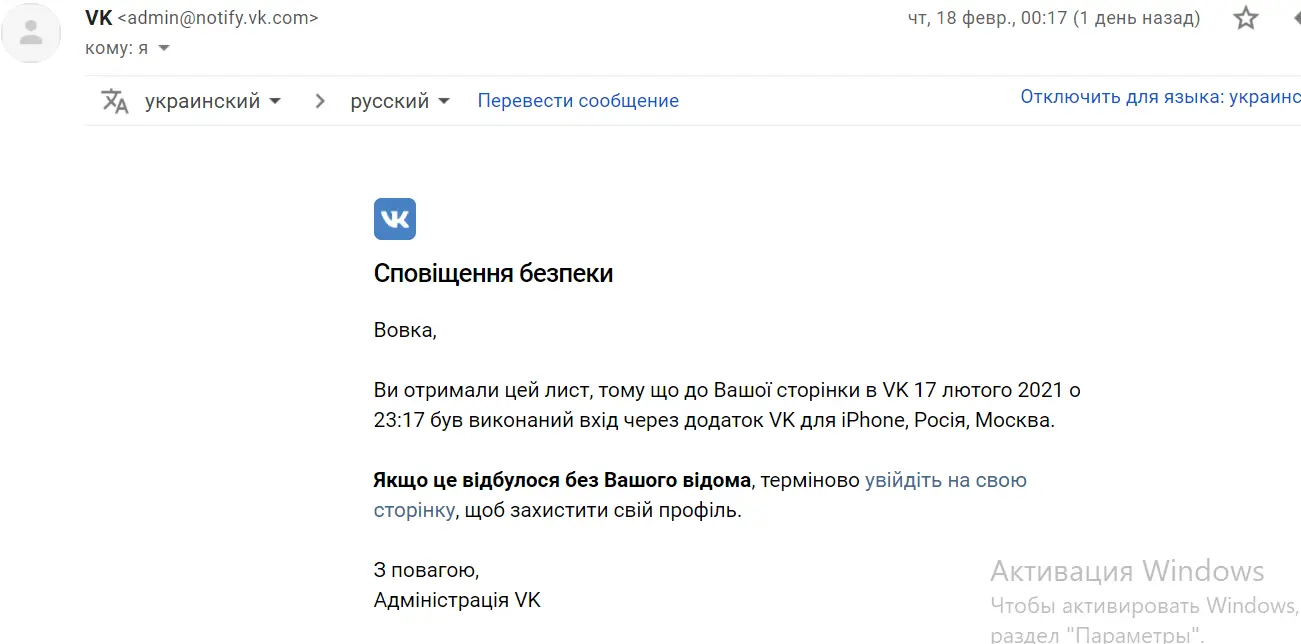Screen dimensions: 1301x644
Task: Click the sender name "VK"
Action: [99, 18]
